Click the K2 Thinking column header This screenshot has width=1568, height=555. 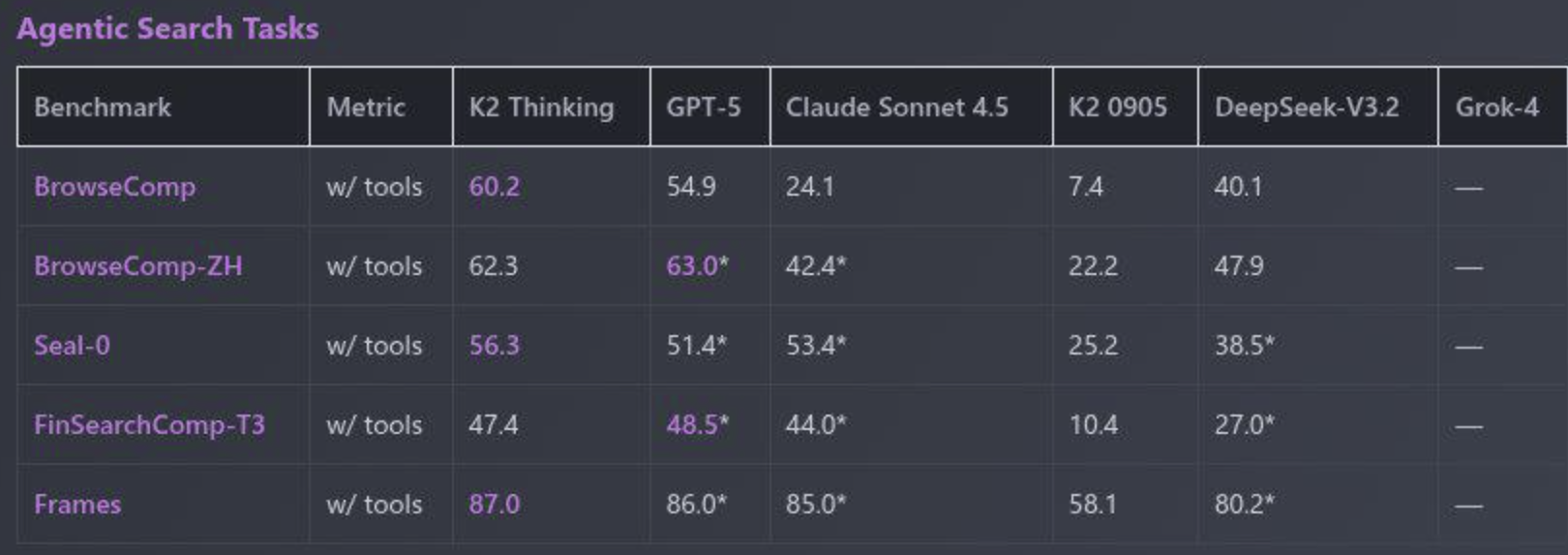click(541, 107)
